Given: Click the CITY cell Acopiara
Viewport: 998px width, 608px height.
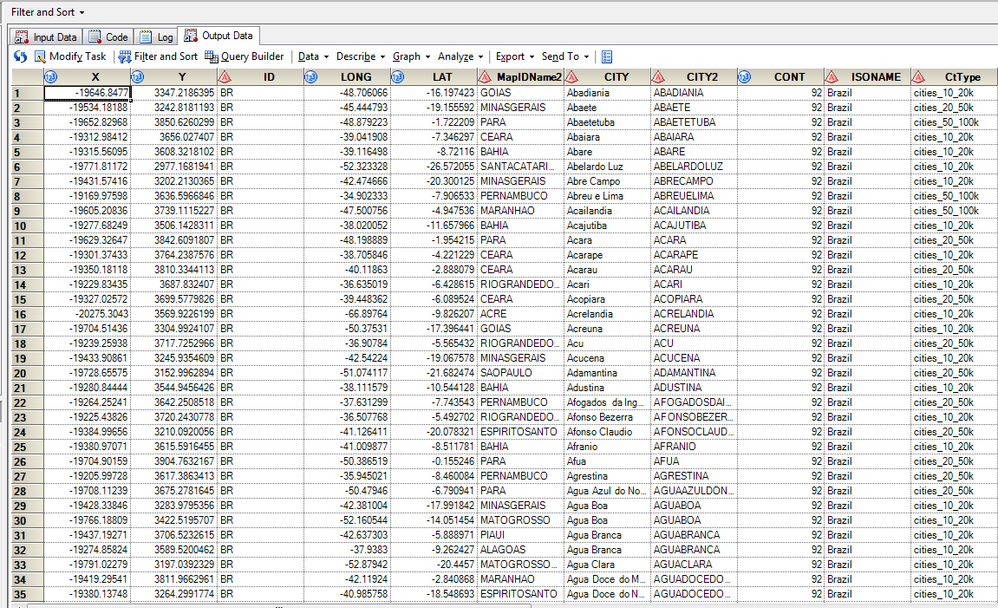Looking at the screenshot, I should click(x=607, y=299).
